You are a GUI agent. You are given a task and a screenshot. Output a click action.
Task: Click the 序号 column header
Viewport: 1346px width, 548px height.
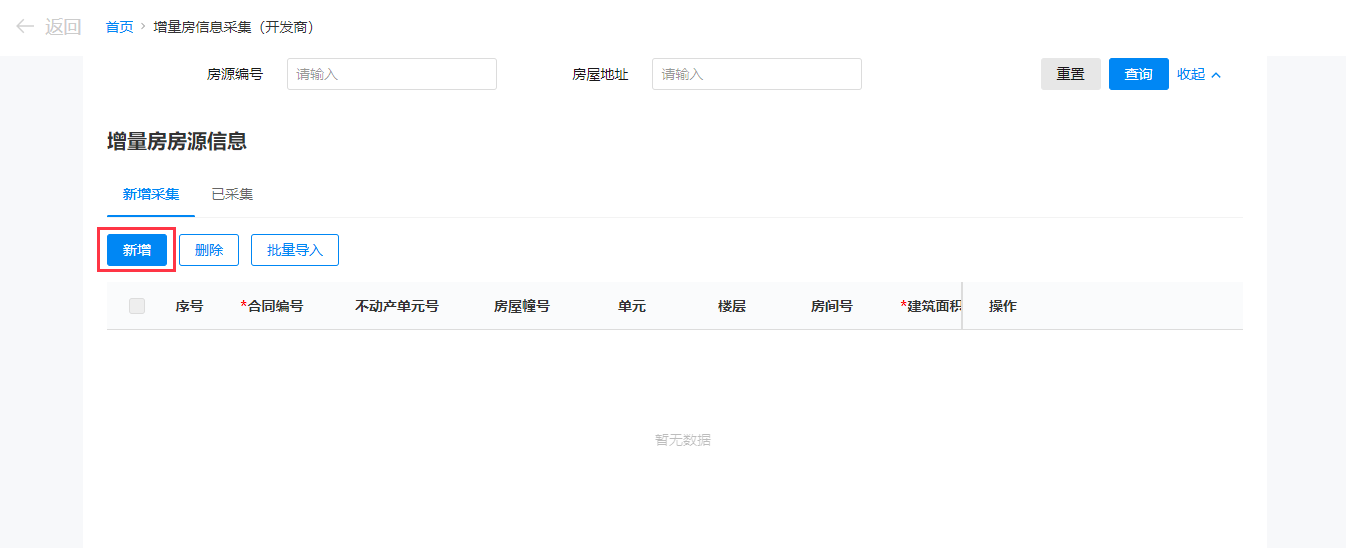[x=189, y=306]
